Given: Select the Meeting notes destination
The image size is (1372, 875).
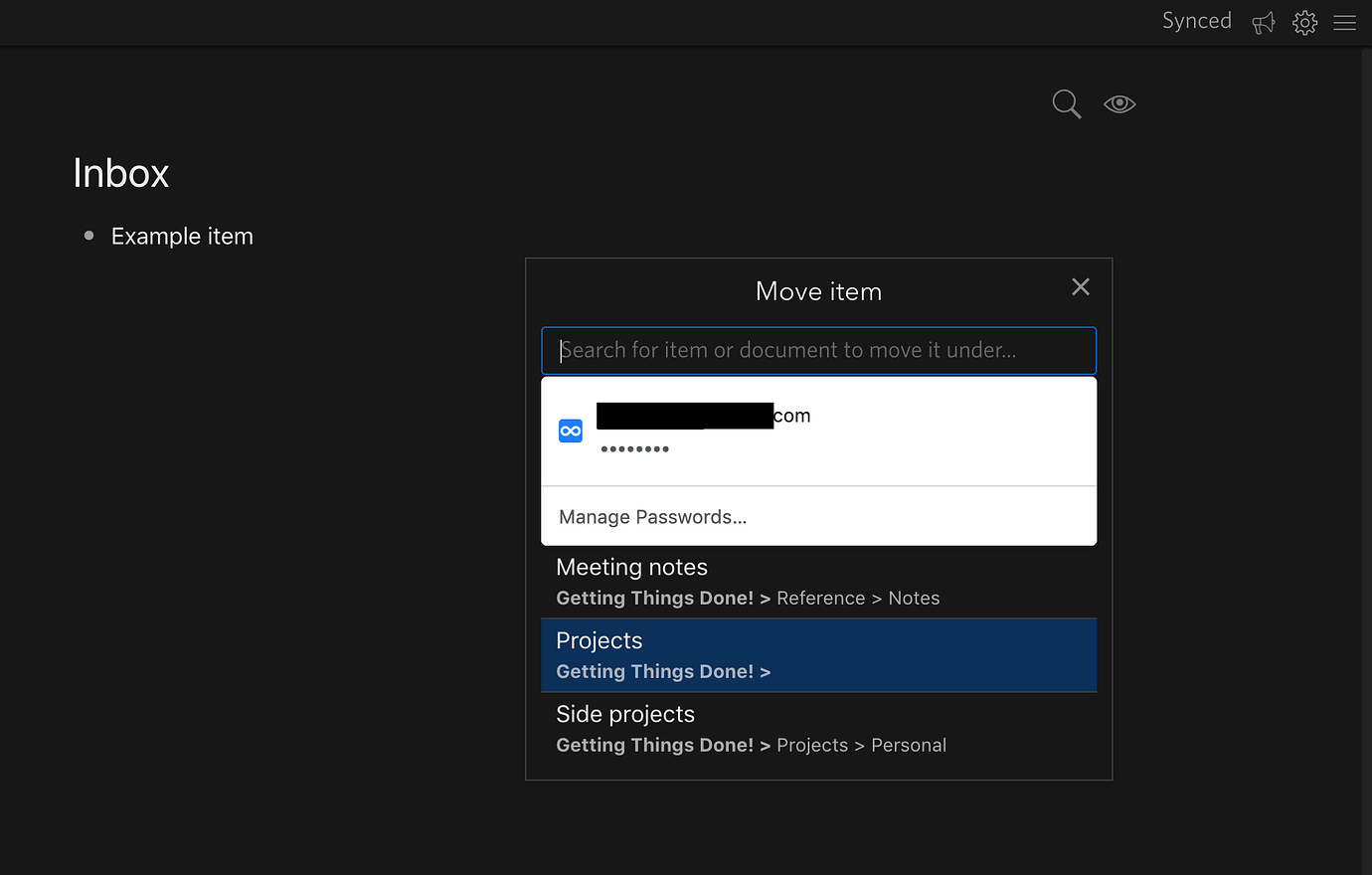Looking at the screenshot, I should tap(631, 567).
